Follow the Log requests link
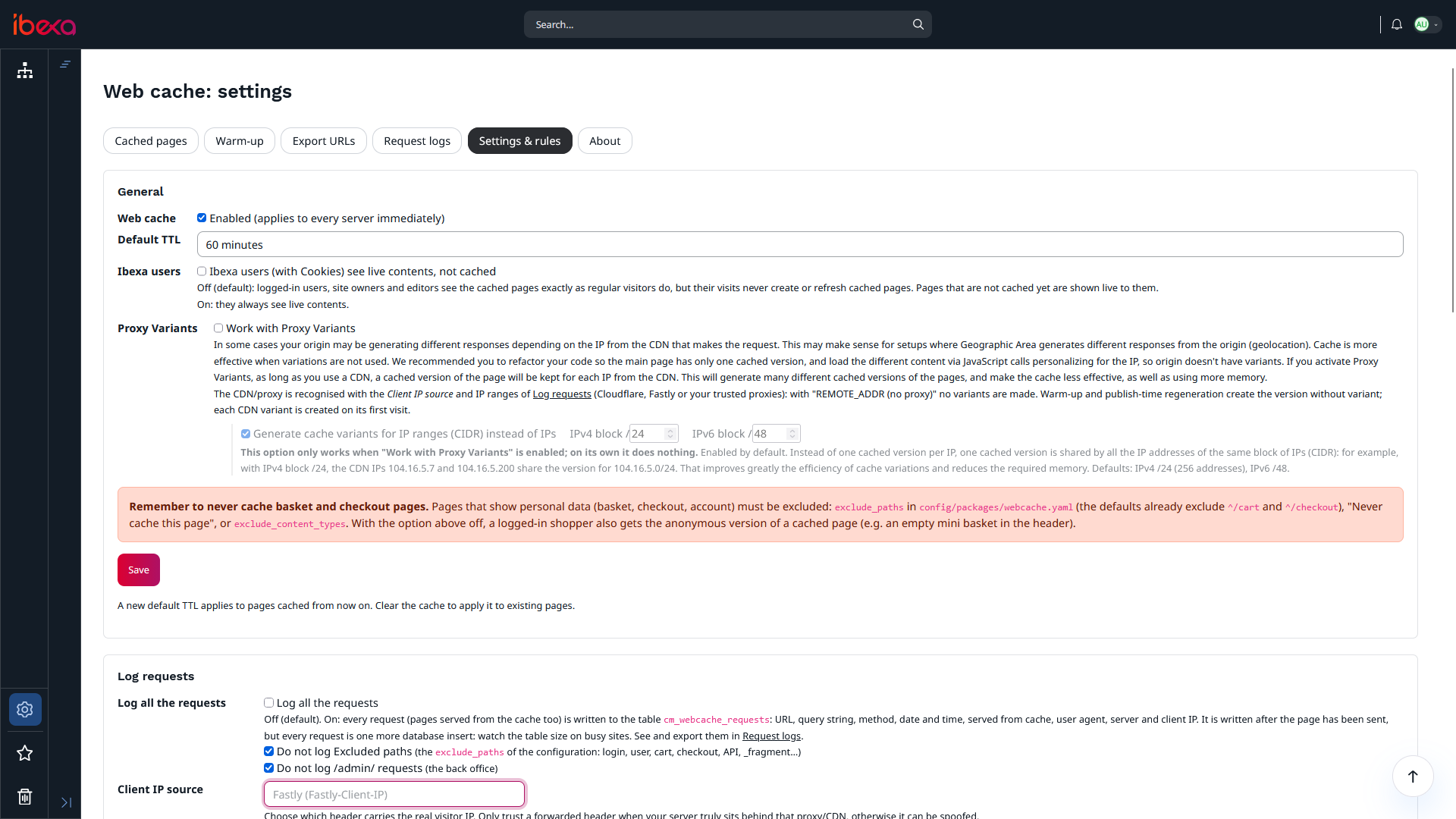Screen dimensions: 1456x819 562,394
